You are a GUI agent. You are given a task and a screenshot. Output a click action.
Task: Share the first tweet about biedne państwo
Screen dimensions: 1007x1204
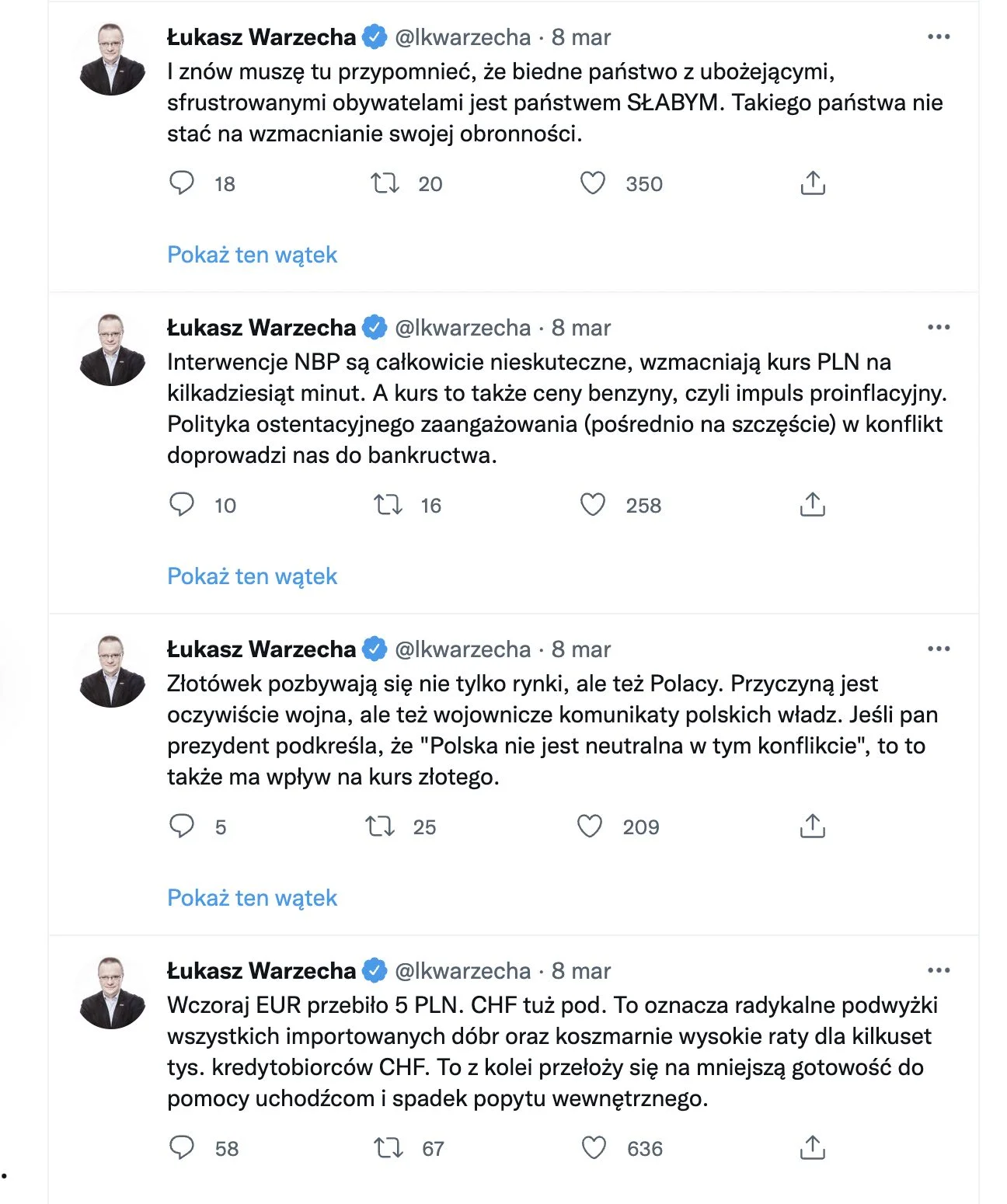[812, 183]
